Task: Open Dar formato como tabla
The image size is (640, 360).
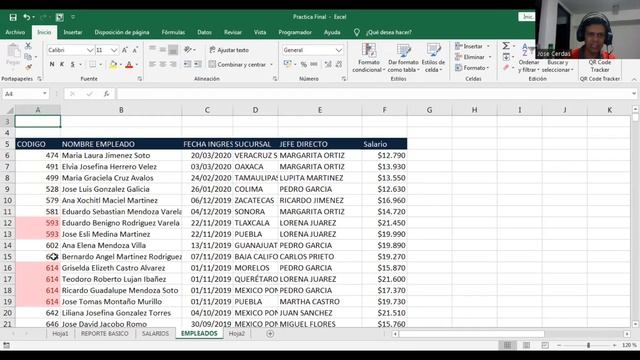Action: point(403,58)
